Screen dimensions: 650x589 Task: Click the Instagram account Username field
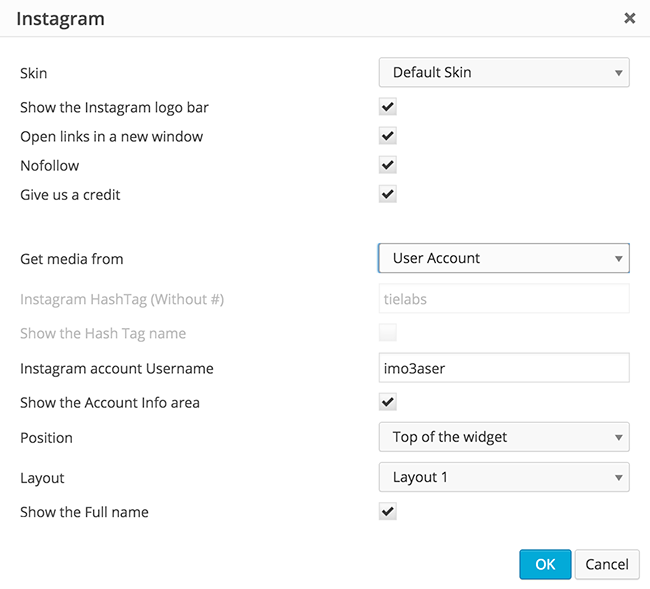pyautogui.click(x=503, y=368)
